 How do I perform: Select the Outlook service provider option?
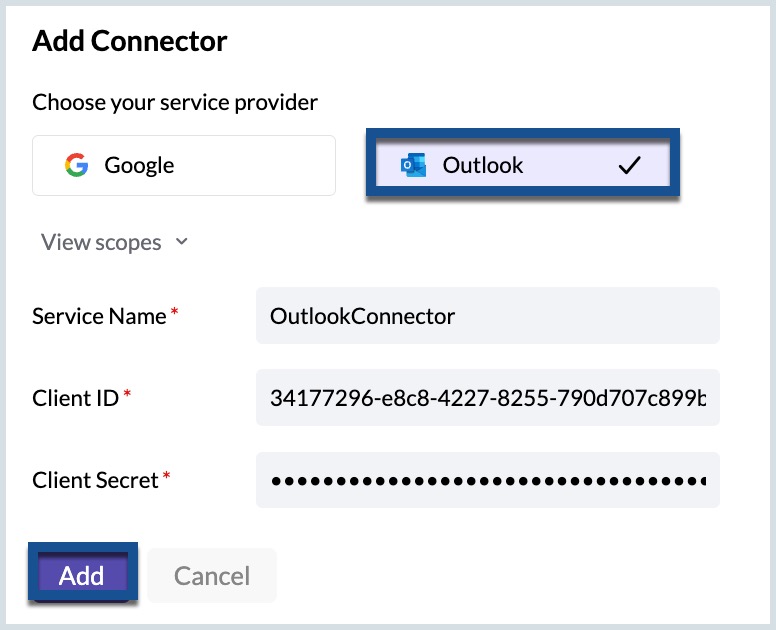(523, 163)
